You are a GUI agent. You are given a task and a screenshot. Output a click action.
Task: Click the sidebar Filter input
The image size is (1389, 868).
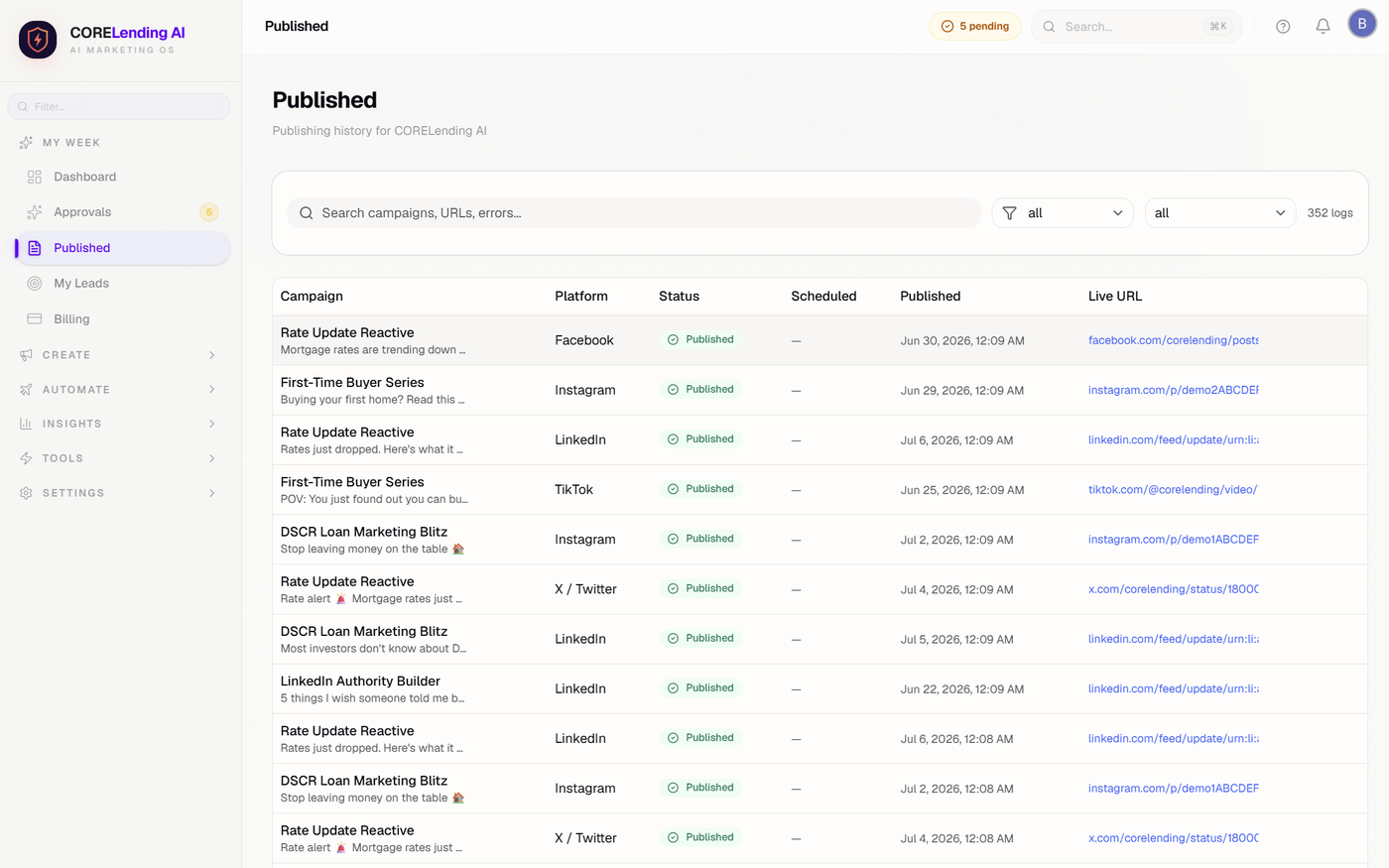119,106
